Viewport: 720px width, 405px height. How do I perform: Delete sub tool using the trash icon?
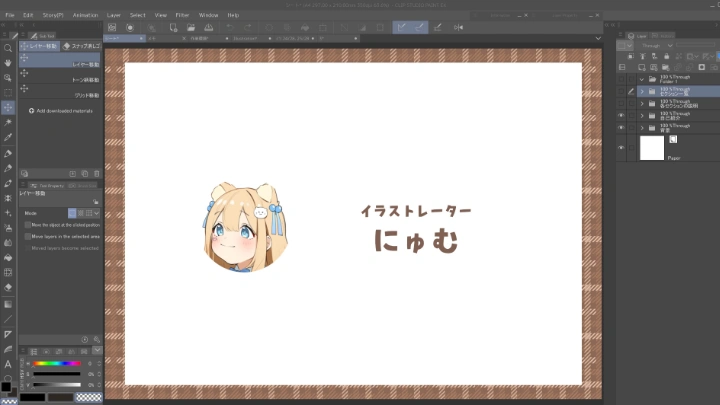[x=96, y=174]
